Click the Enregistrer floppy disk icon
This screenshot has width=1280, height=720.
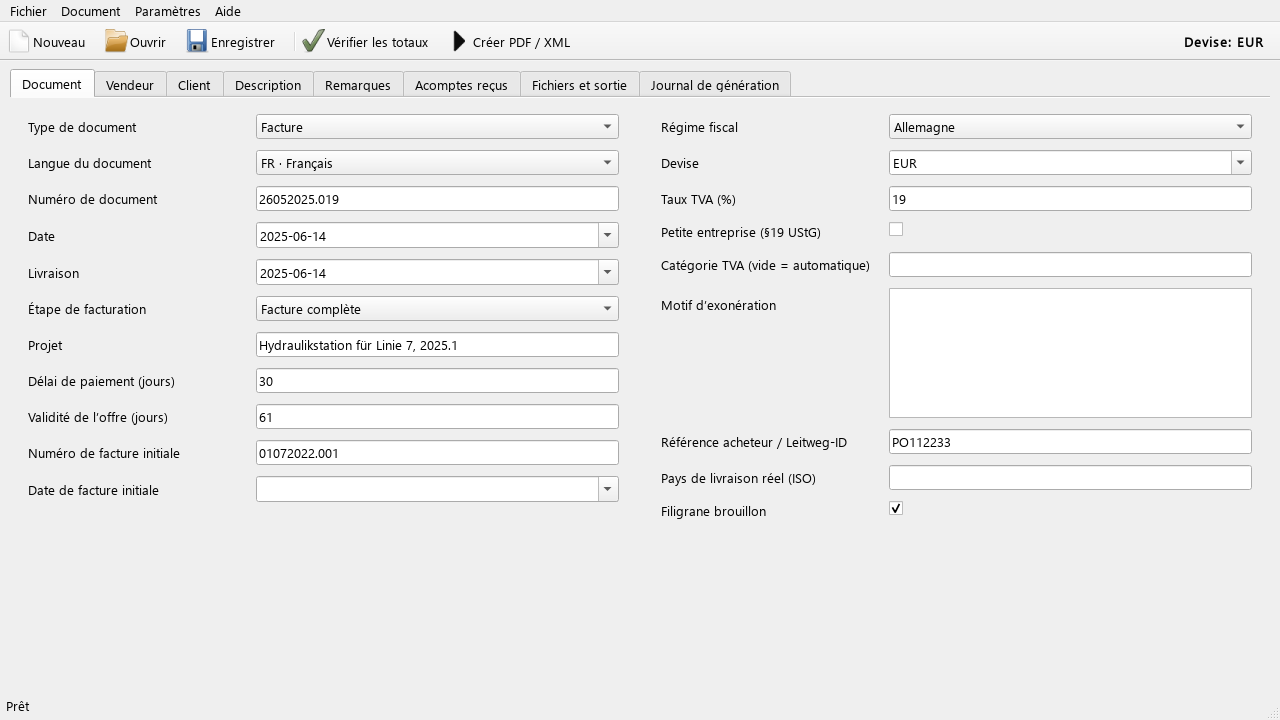[196, 41]
